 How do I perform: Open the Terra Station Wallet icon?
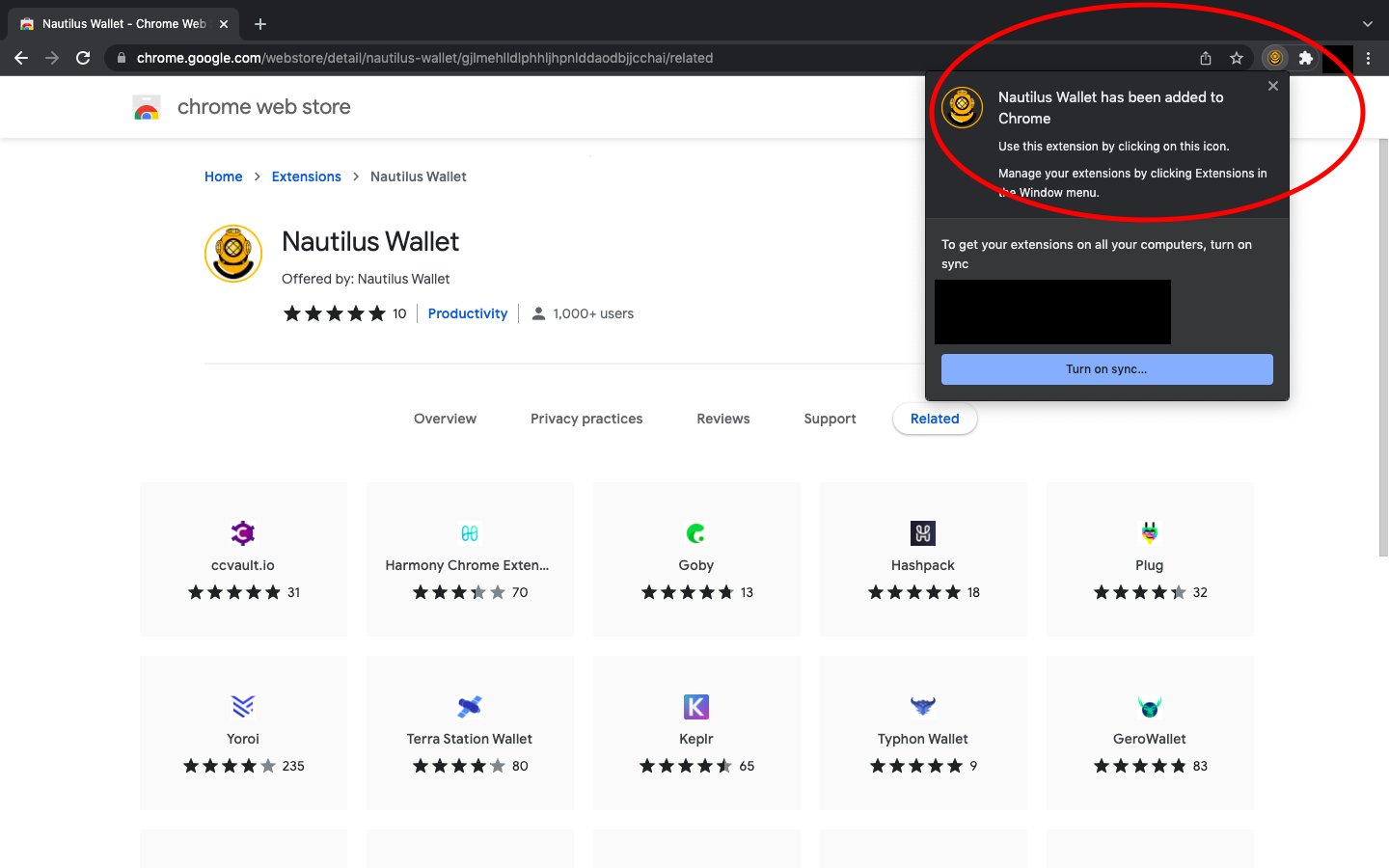click(x=470, y=707)
